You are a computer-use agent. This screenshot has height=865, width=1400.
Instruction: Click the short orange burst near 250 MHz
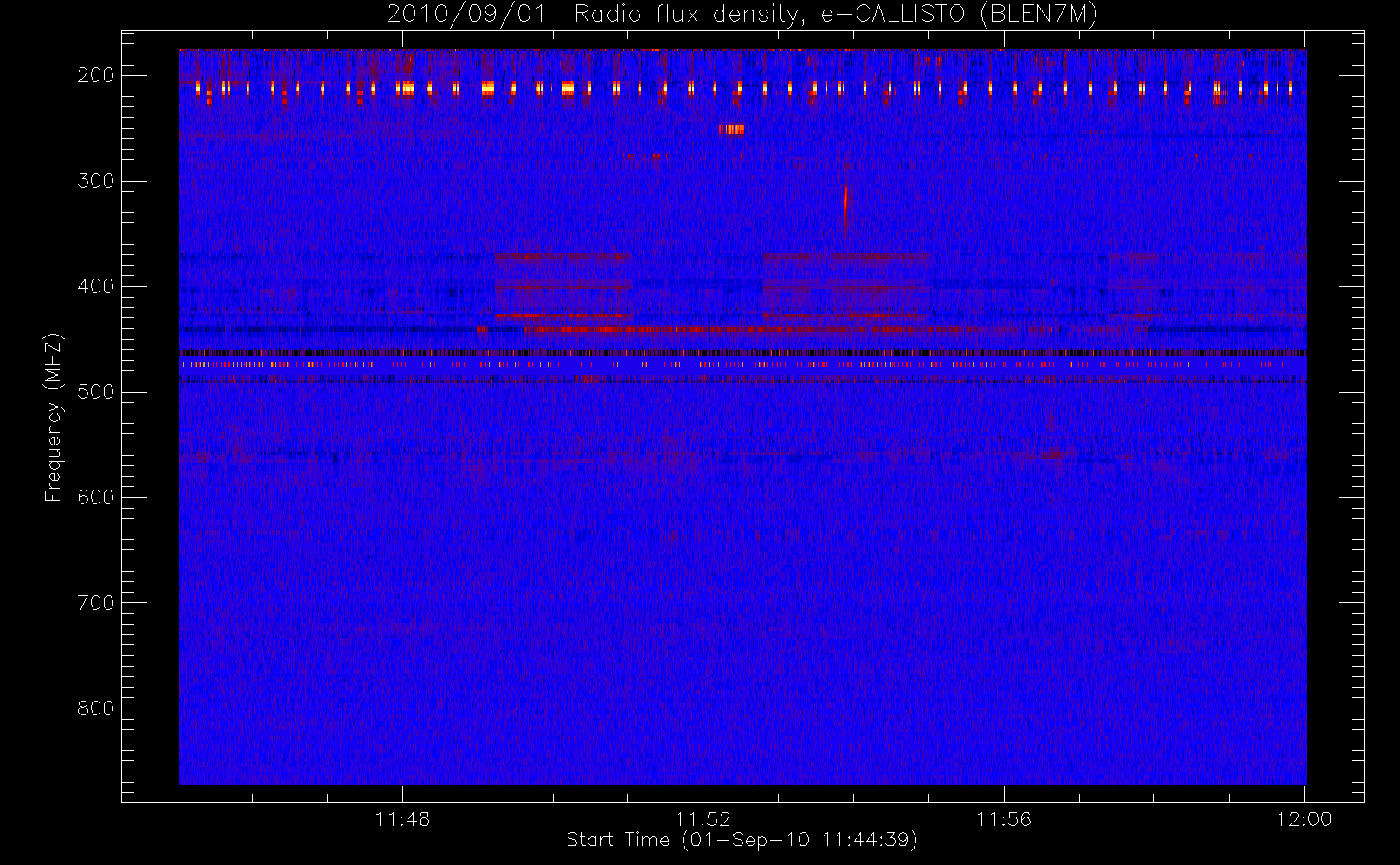[731, 130]
